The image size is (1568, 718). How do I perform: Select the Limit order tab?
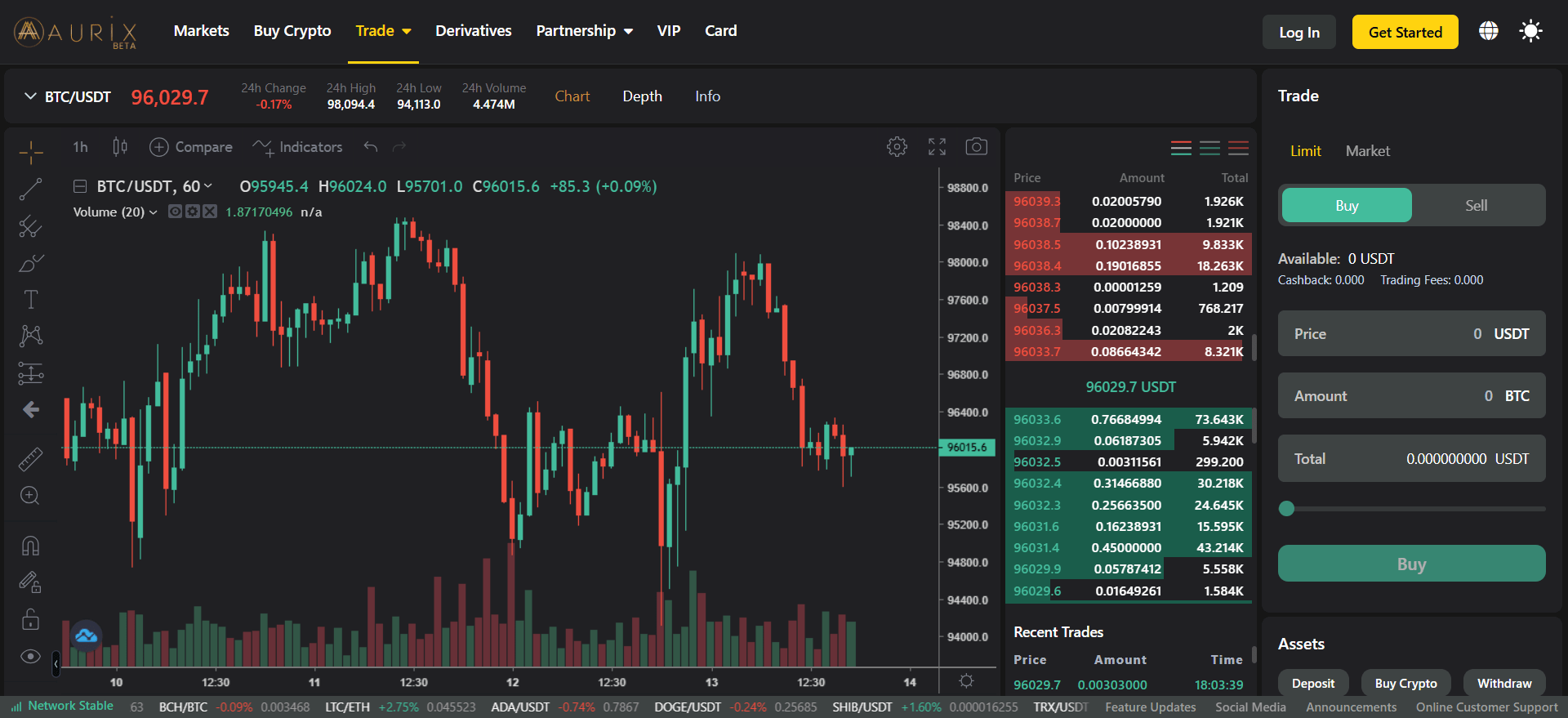(x=1305, y=151)
